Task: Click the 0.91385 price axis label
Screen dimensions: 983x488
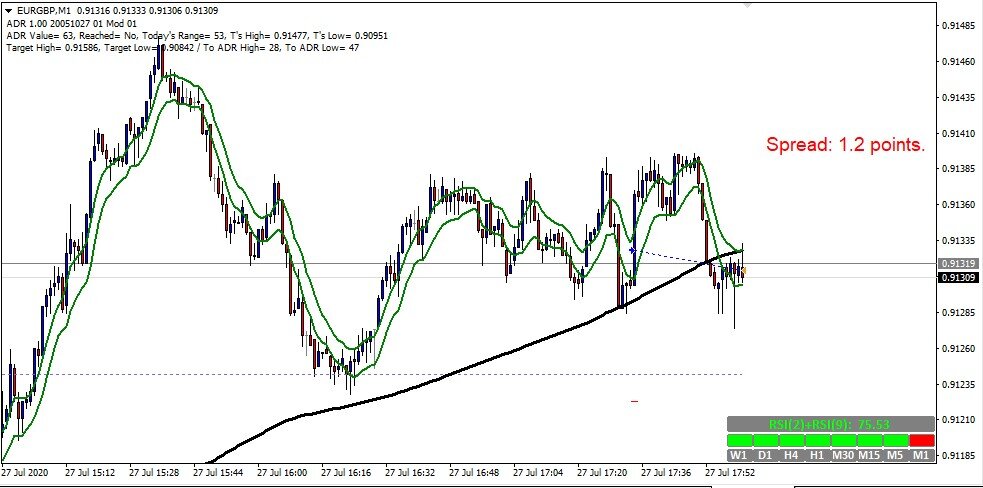Action: (x=960, y=169)
